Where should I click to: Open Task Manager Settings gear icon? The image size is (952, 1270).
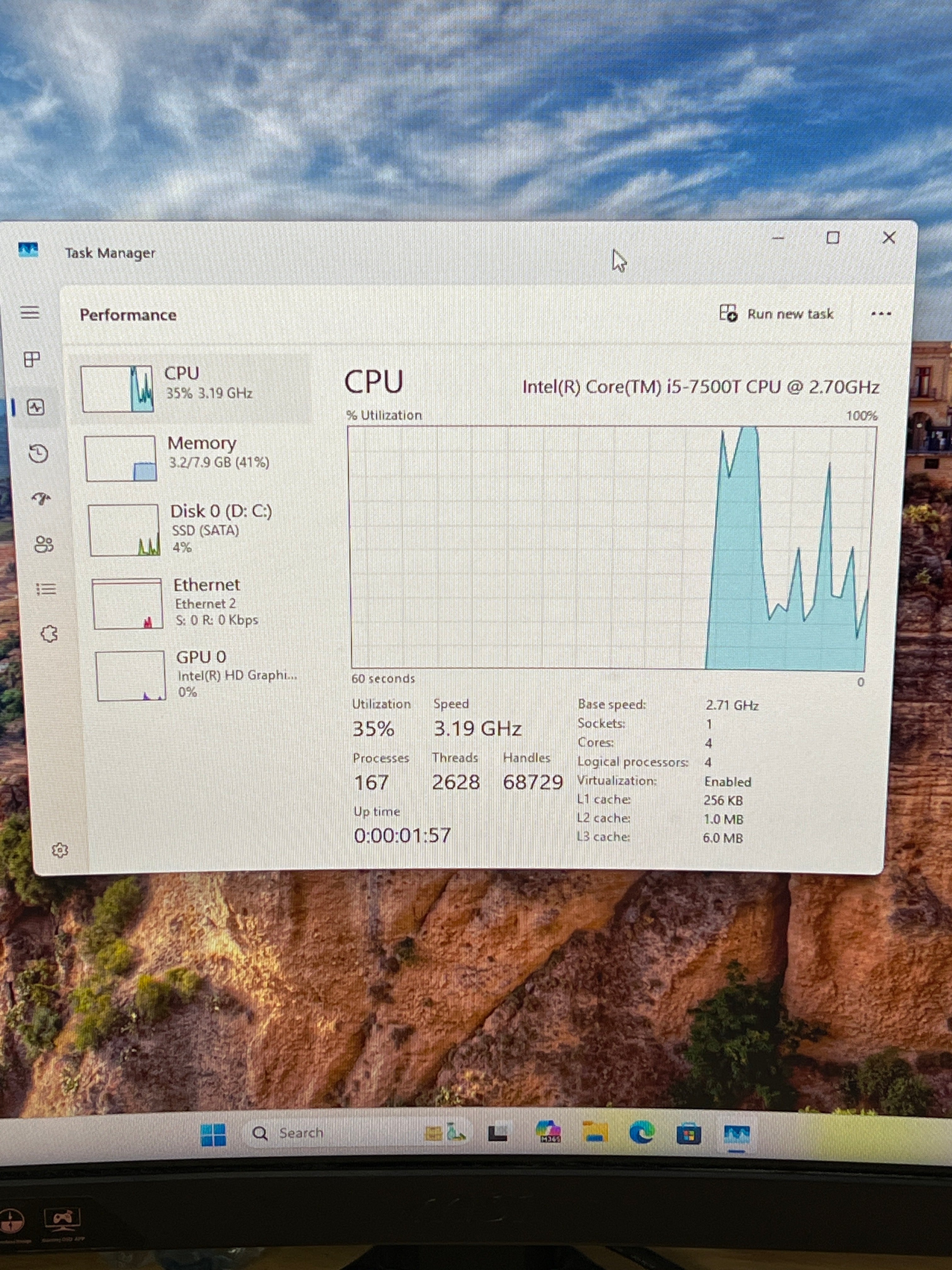click(60, 850)
